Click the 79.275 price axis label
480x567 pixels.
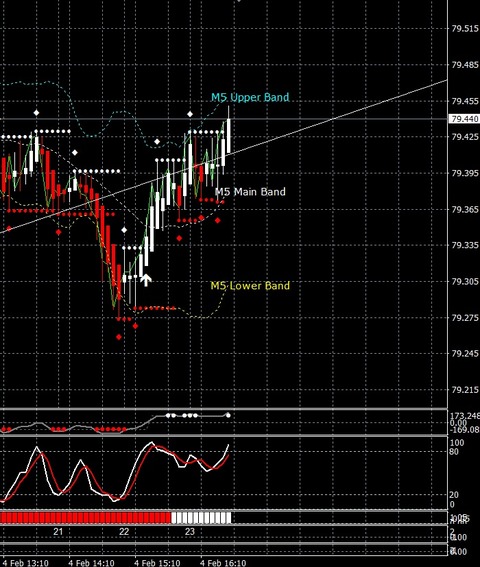coord(465,317)
